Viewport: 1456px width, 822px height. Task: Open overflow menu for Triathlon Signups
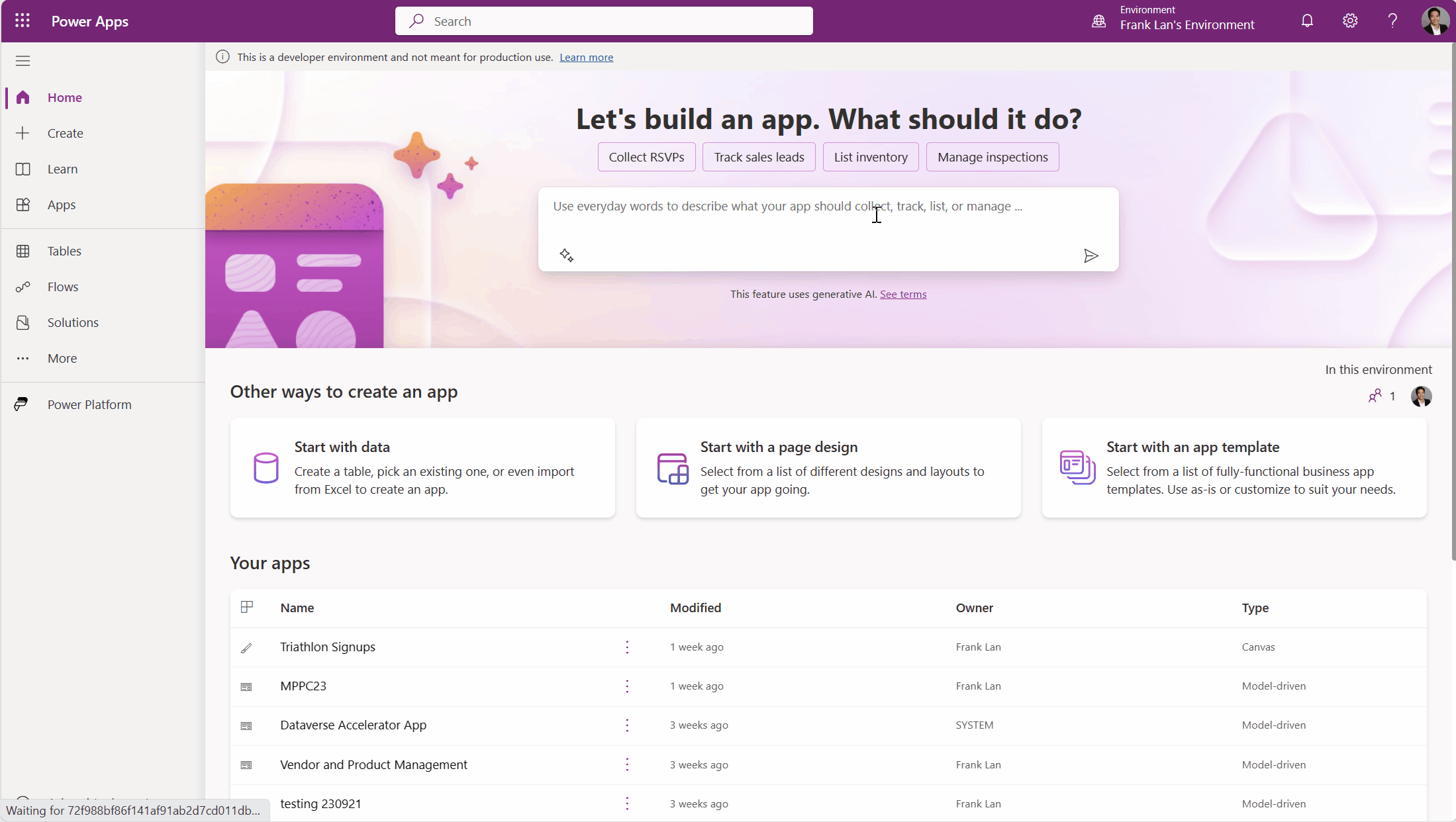[x=626, y=647]
